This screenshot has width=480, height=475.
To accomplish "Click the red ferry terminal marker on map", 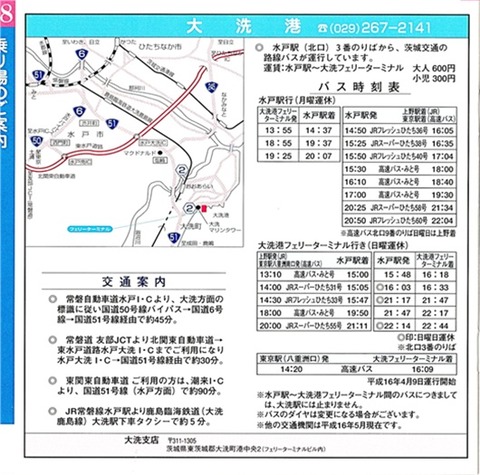I will [x=204, y=208].
